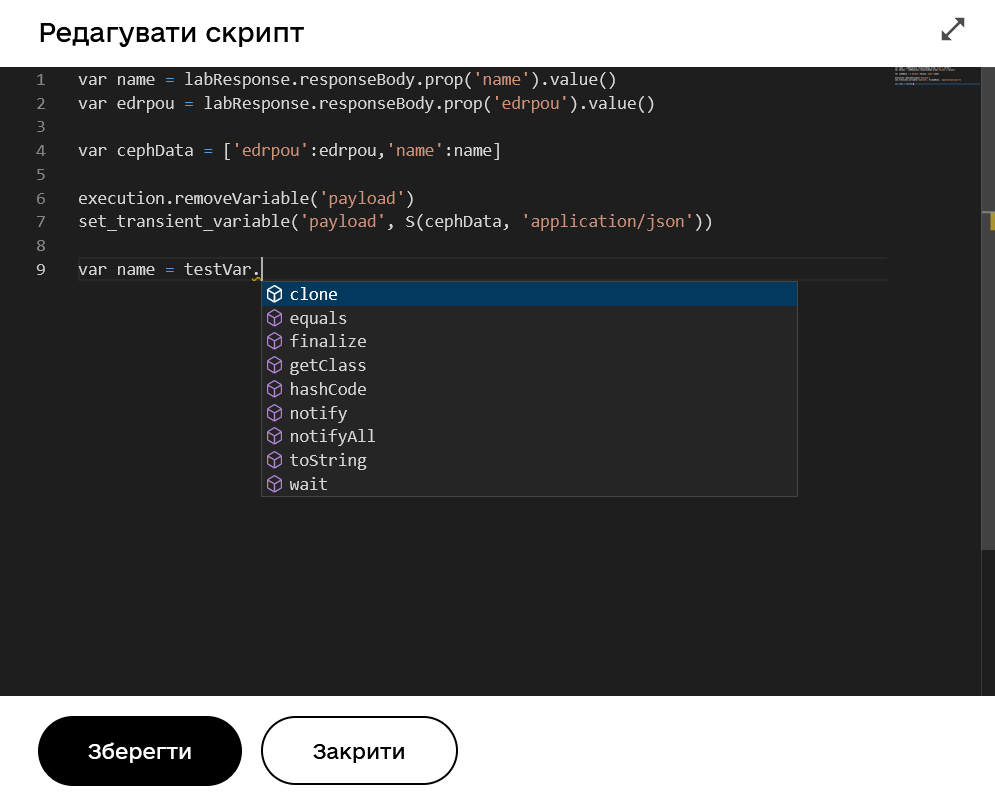This screenshot has width=995, height=804.
Task: Click the cube icon beside toString
Action: [274, 460]
